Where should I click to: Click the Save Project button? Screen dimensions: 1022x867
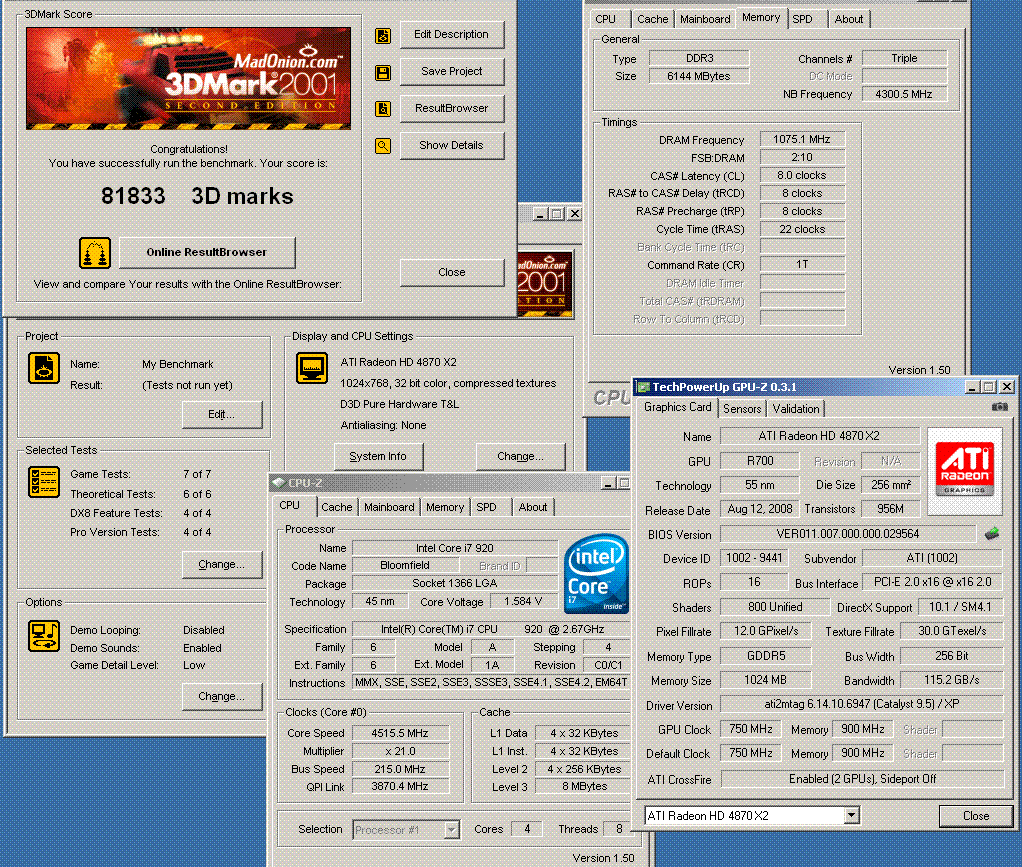[452, 72]
